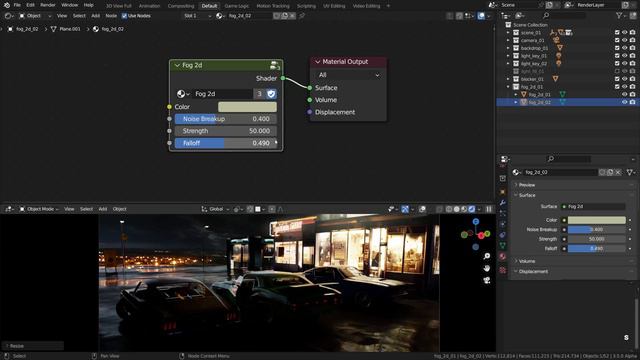Expand the scene_01 collection

coord(508,33)
